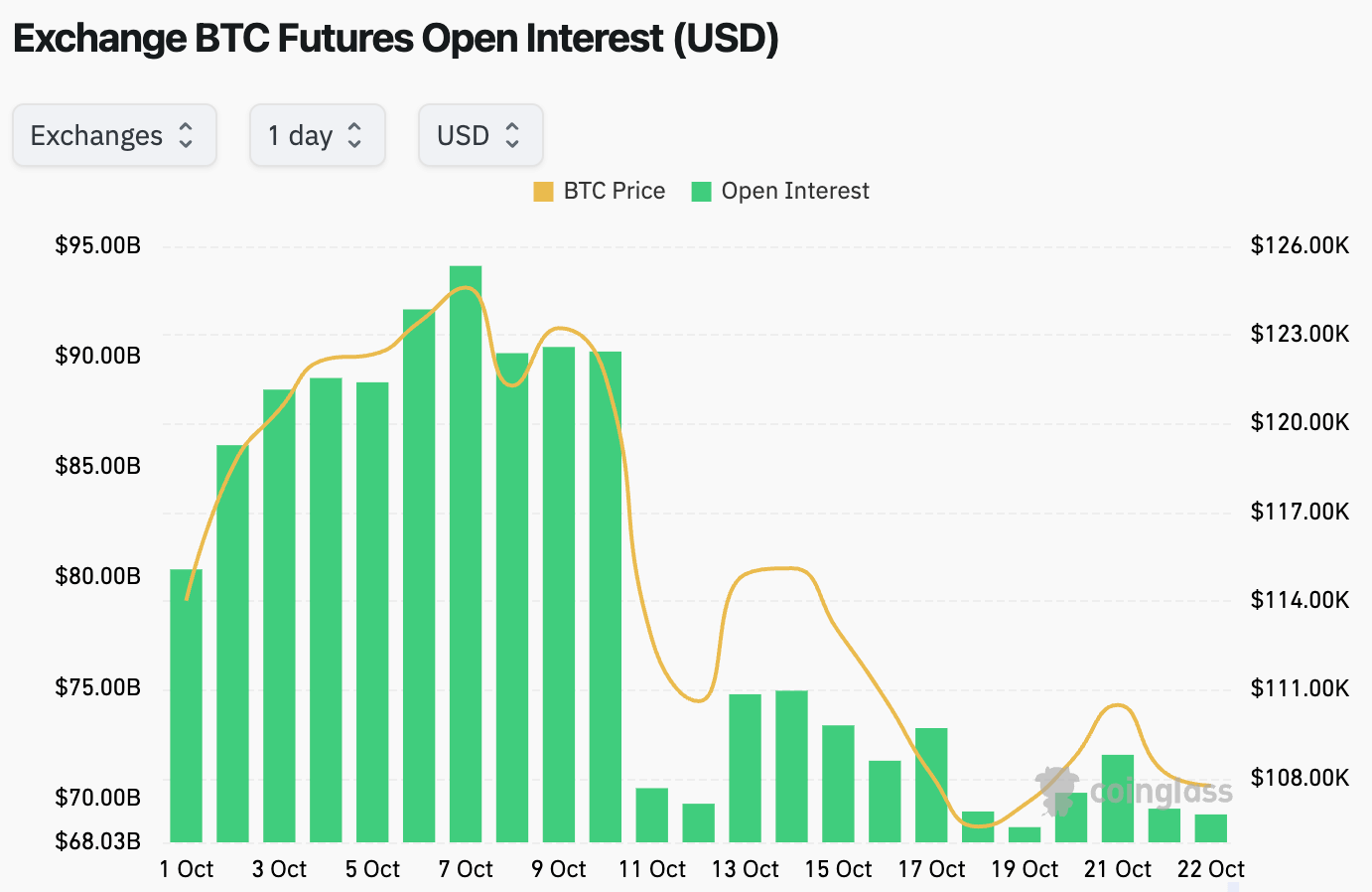Viewport: 1372px width, 892px height.
Task: Click the chart title heading text
Action: [395, 39]
